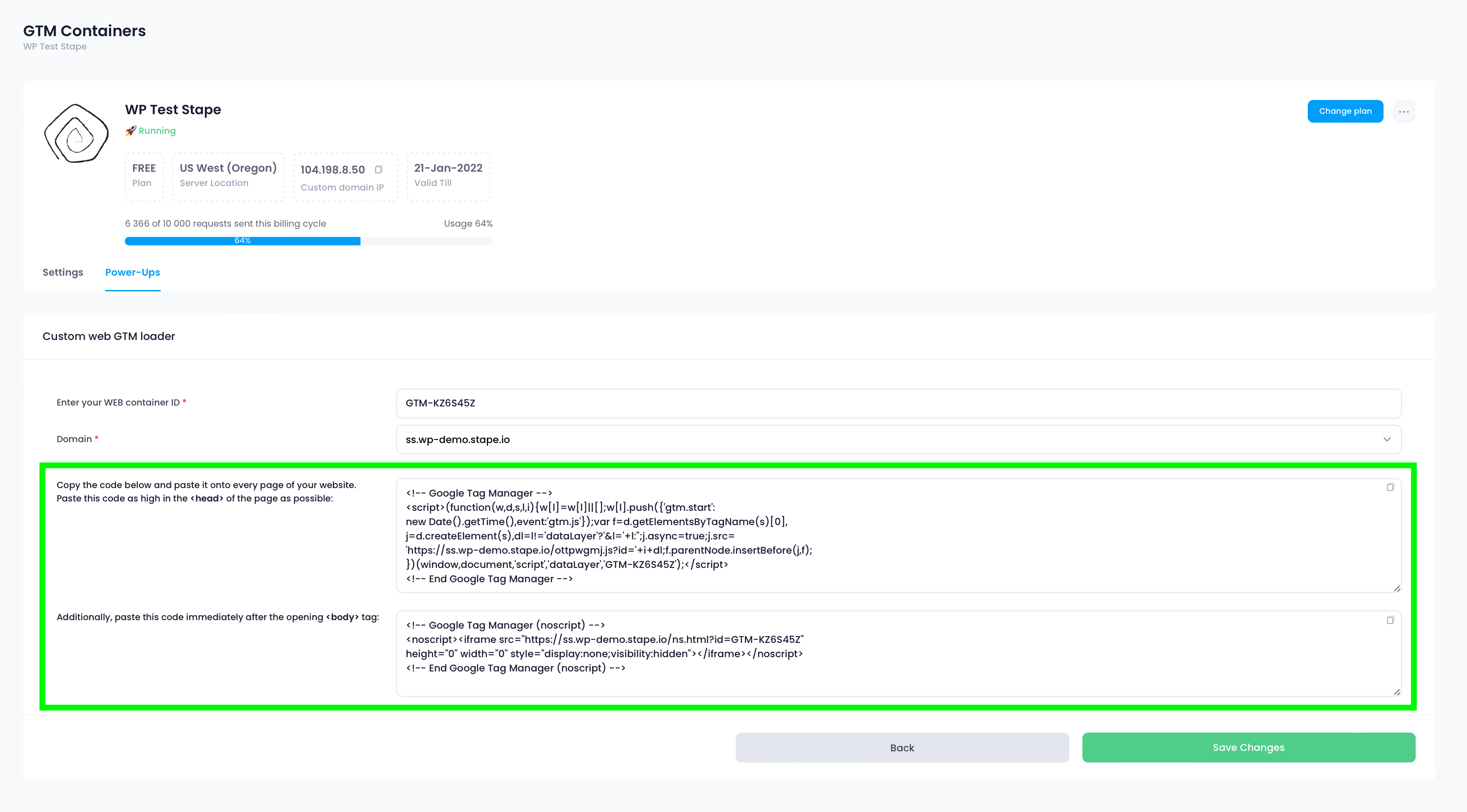Click the resize handle of noscript code box
1467x812 pixels.
coord(1397,692)
